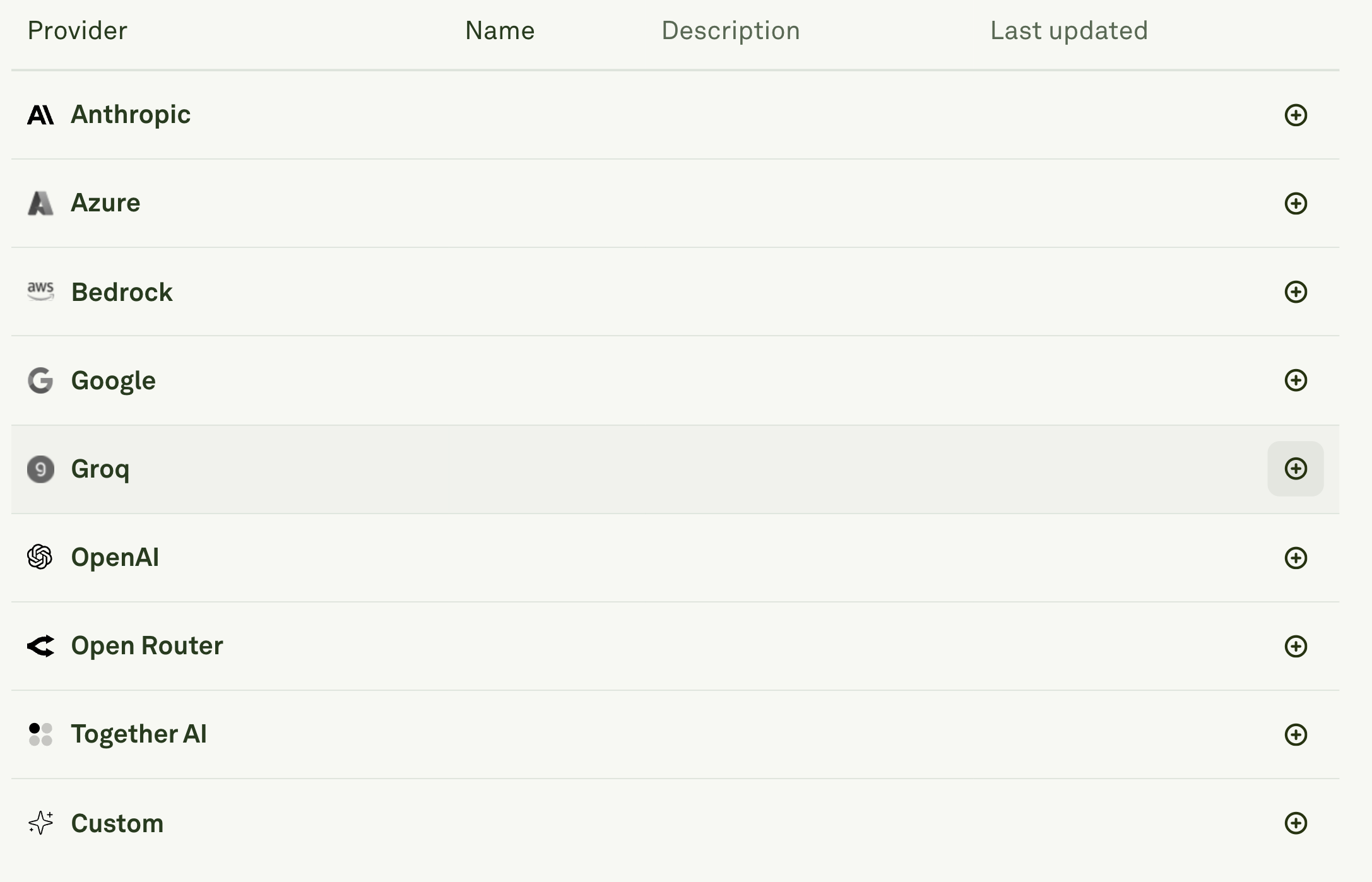1372x882 pixels.
Task: Click the Together AI dots icon
Action: [x=40, y=734]
